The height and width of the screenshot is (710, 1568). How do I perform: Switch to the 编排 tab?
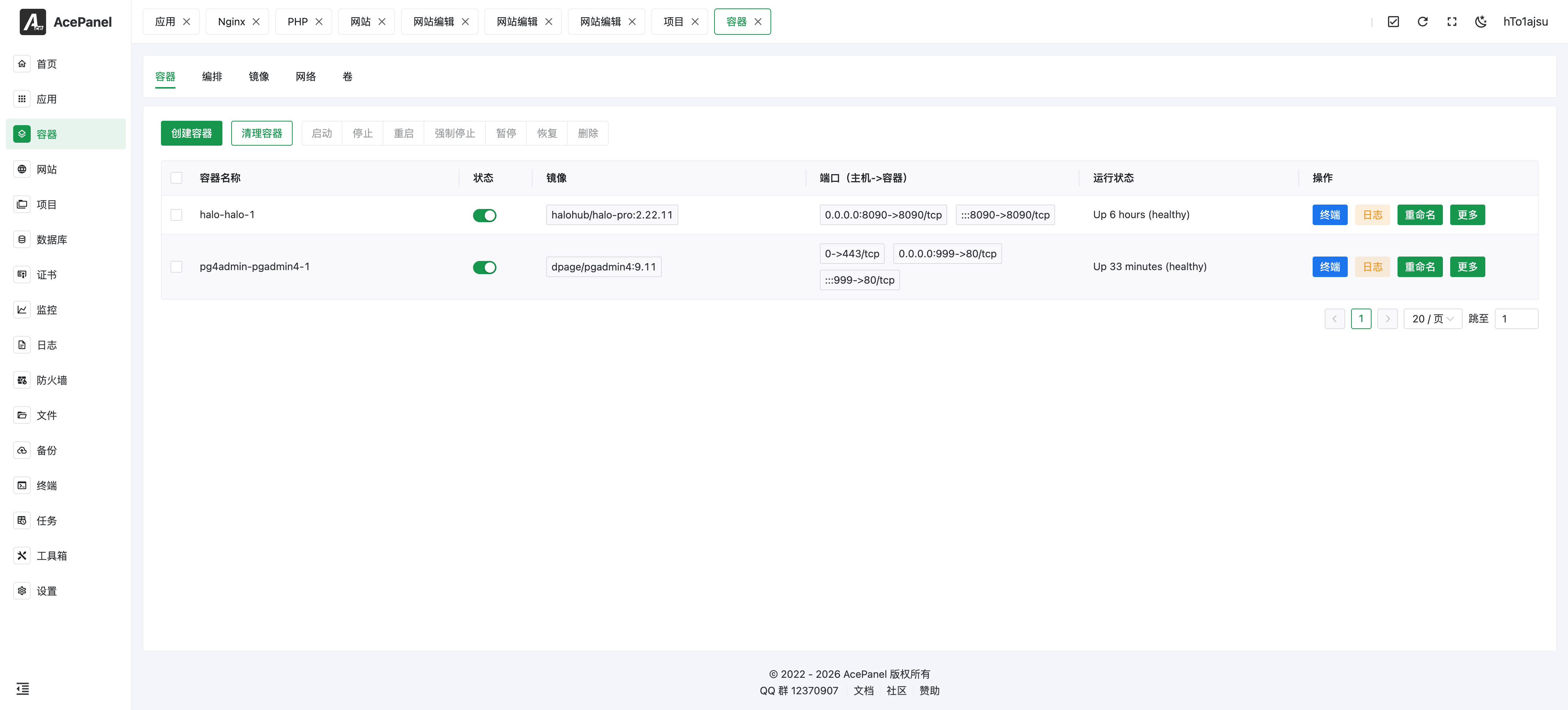(x=212, y=76)
